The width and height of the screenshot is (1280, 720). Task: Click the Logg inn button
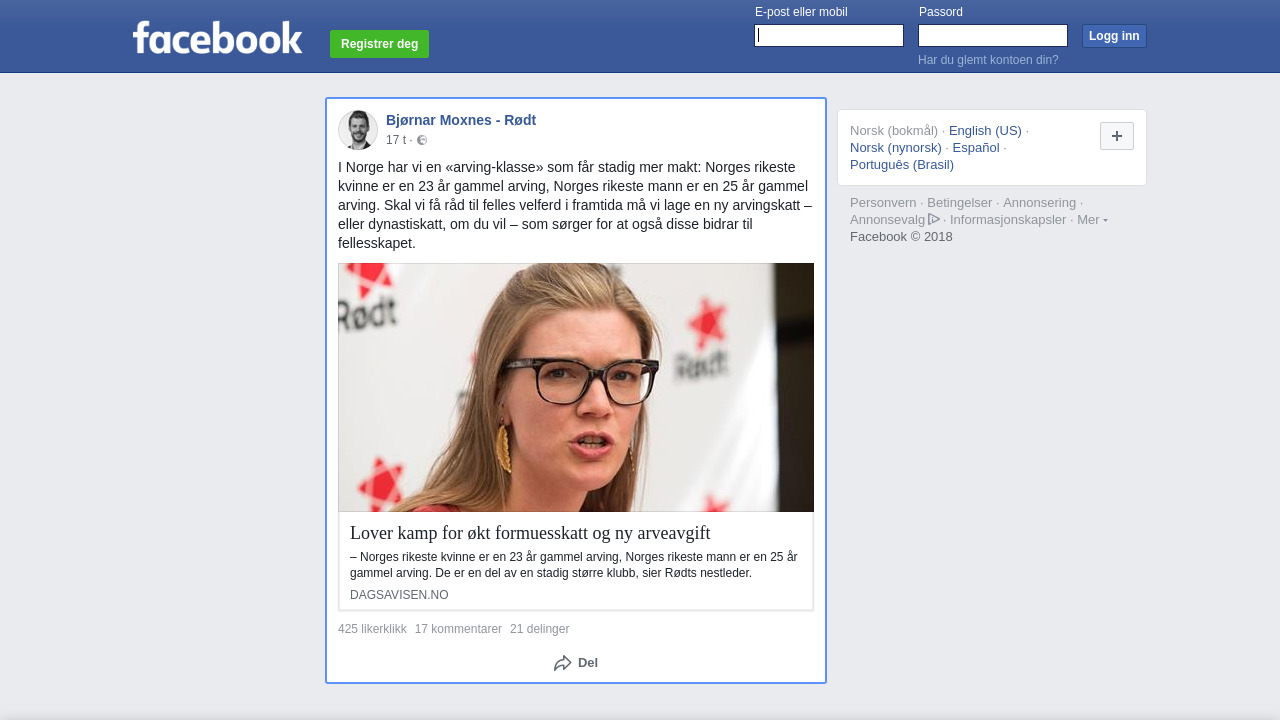click(1114, 36)
